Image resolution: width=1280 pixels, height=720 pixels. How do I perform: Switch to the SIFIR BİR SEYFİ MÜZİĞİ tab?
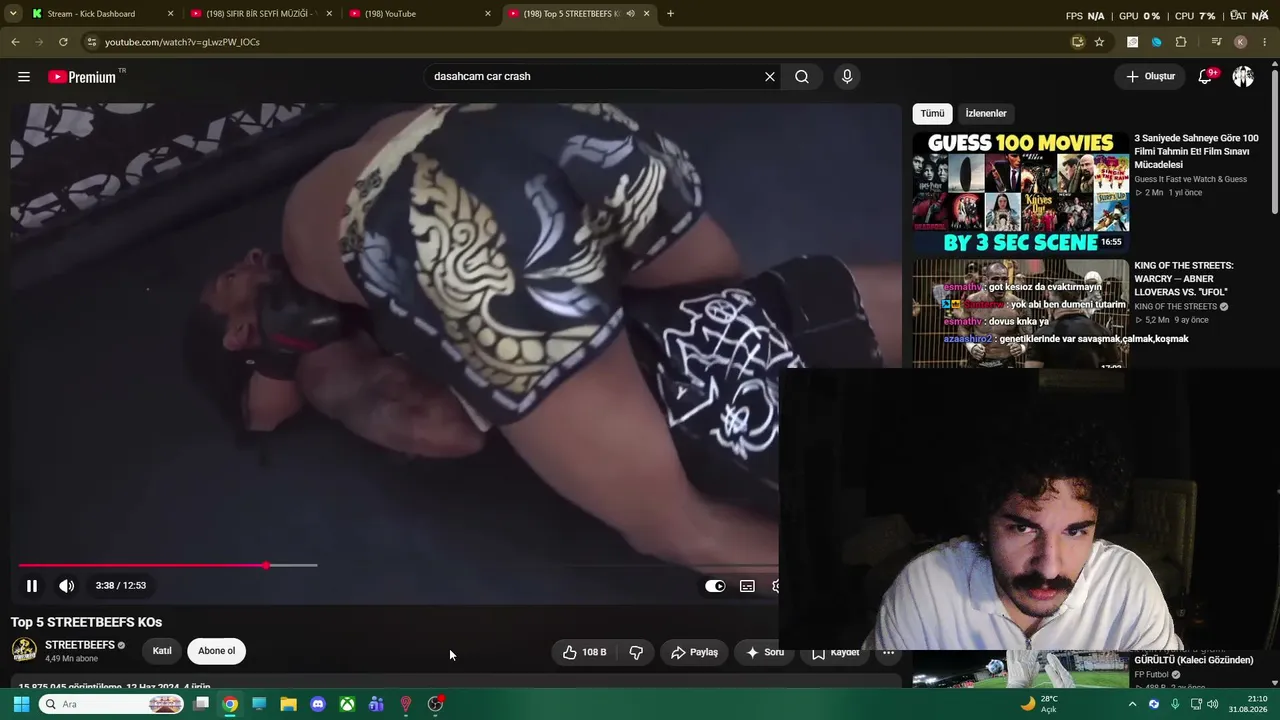point(260,14)
